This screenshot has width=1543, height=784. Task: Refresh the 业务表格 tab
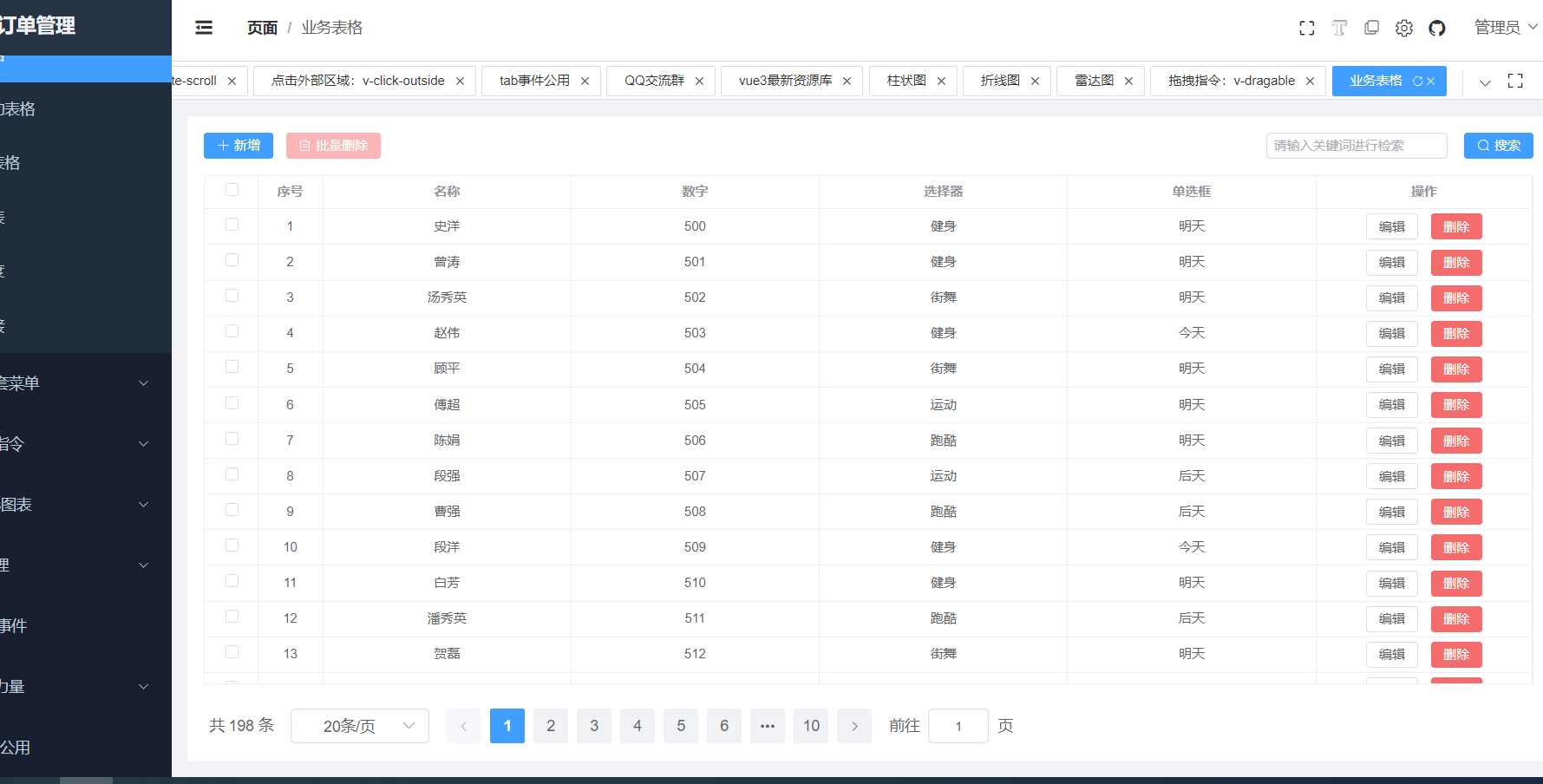coord(1418,81)
